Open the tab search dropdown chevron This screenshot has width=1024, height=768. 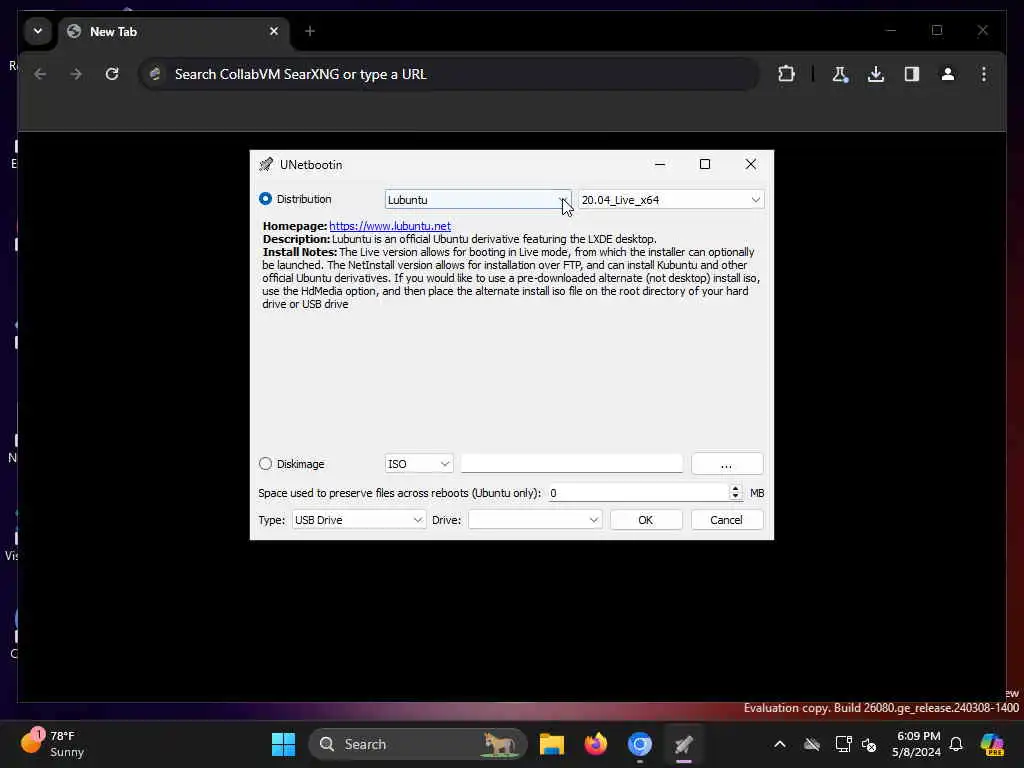(x=38, y=31)
